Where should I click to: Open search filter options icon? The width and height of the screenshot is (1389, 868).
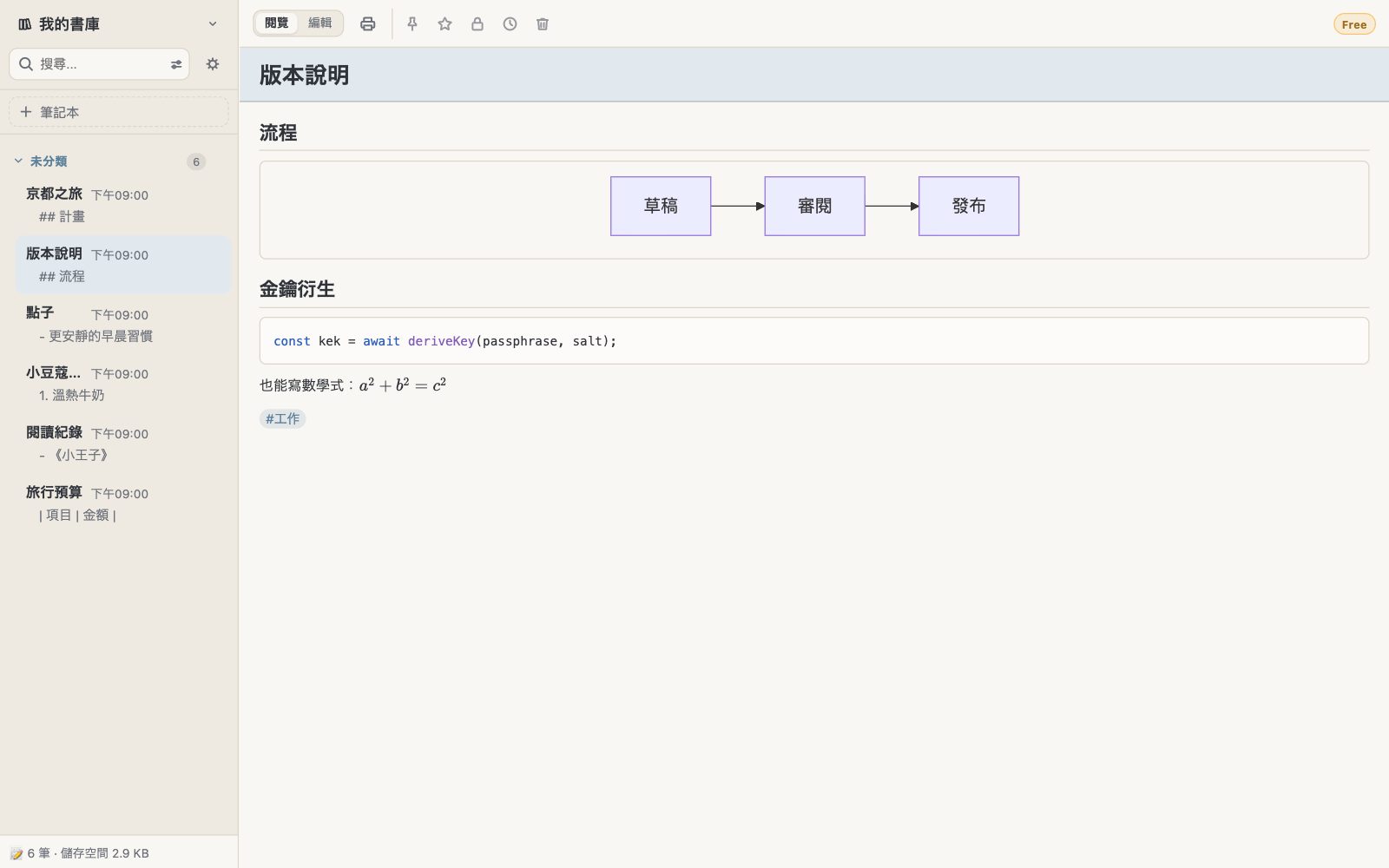(x=176, y=64)
